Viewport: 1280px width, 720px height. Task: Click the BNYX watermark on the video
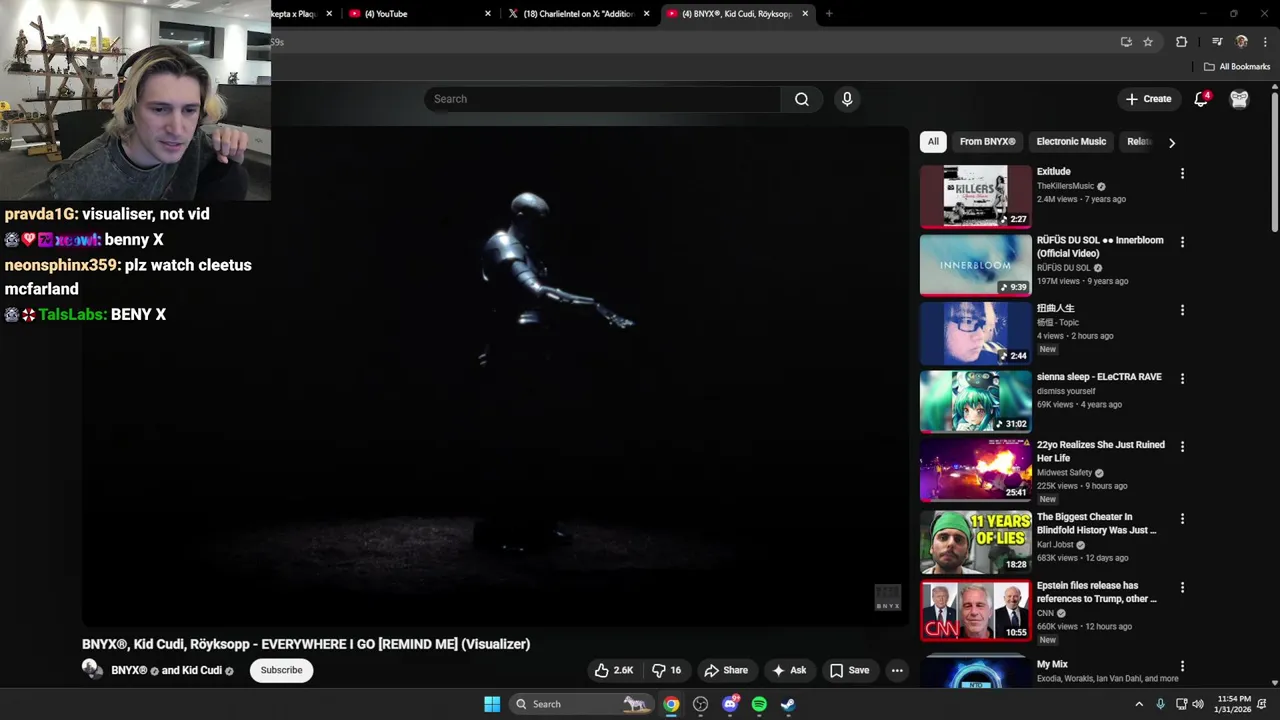[888, 597]
